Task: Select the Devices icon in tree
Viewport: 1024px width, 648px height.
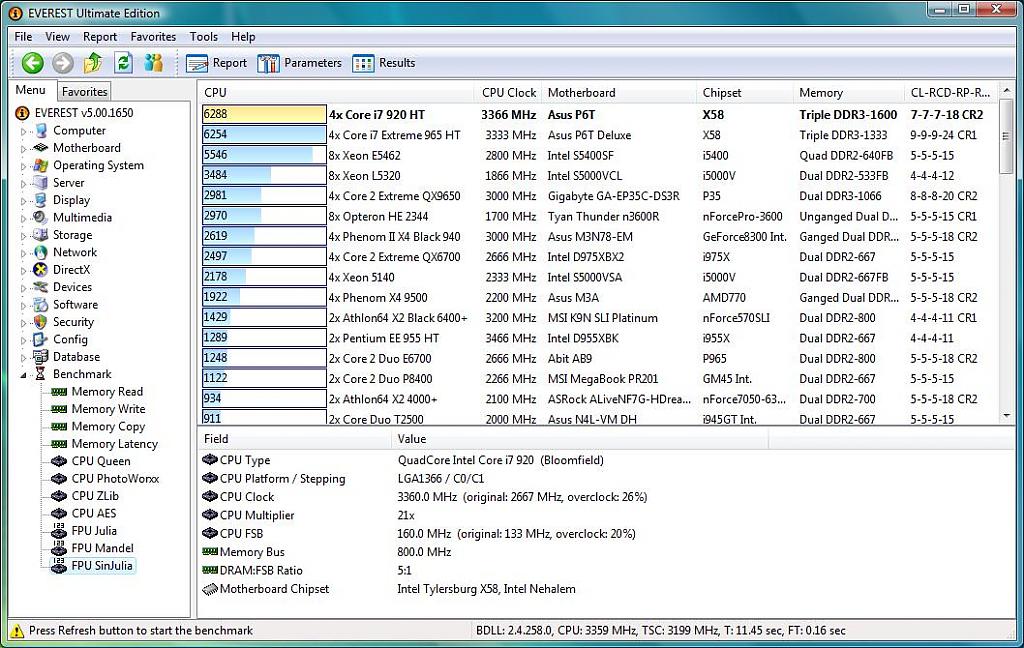Action: click(x=40, y=287)
